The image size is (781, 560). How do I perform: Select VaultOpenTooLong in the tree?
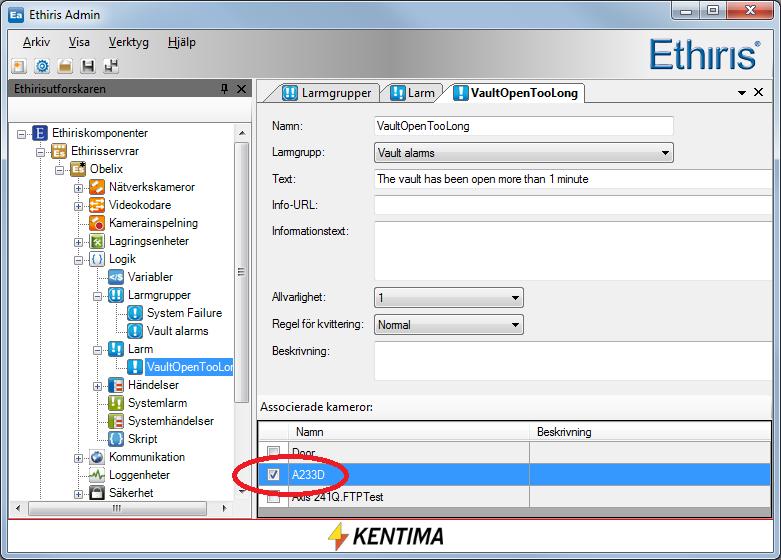189,367
